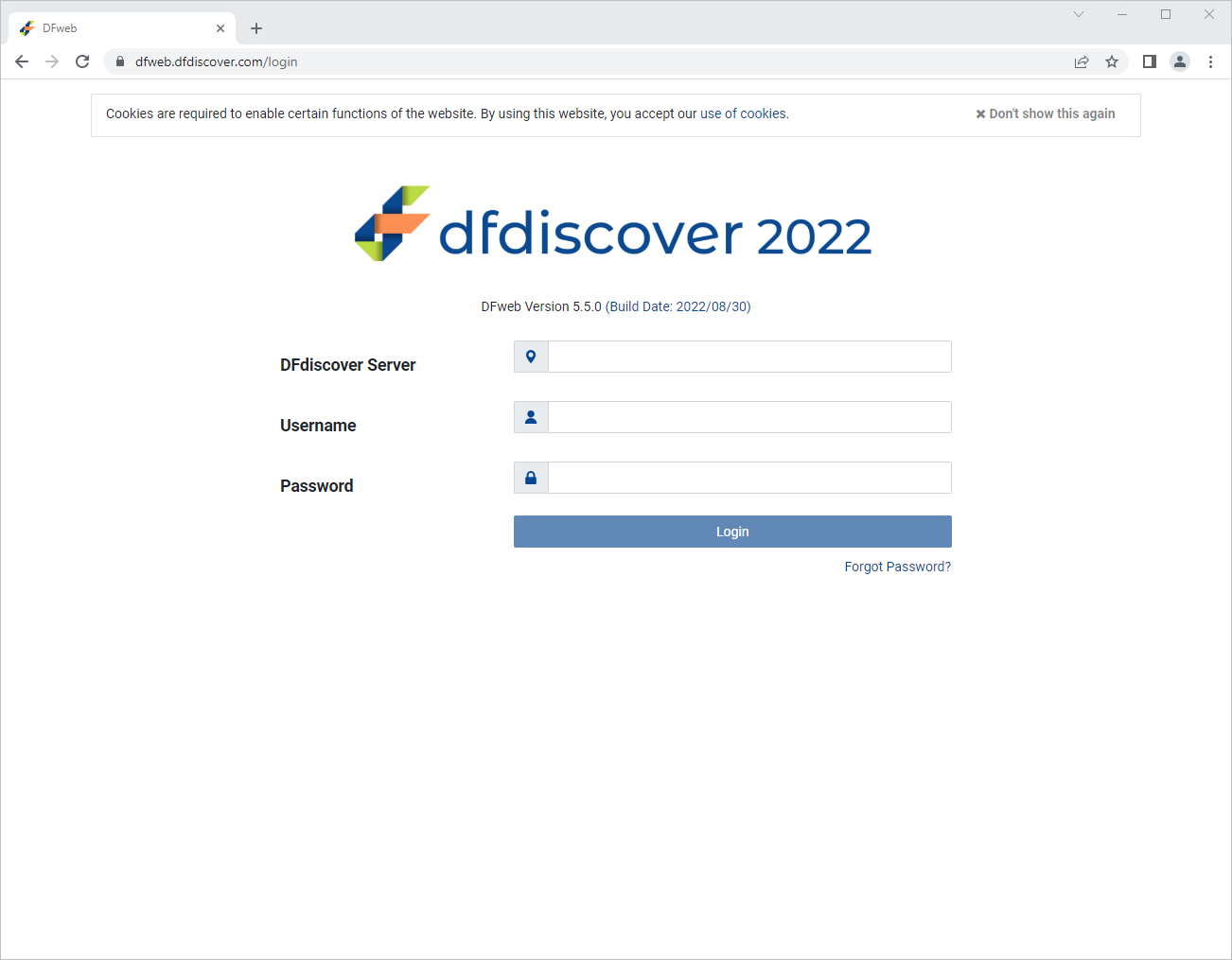Open the Chrome three-dot menu
Image resolution: width=1232 pixels, height=960 pixels.
(1210, 61)
